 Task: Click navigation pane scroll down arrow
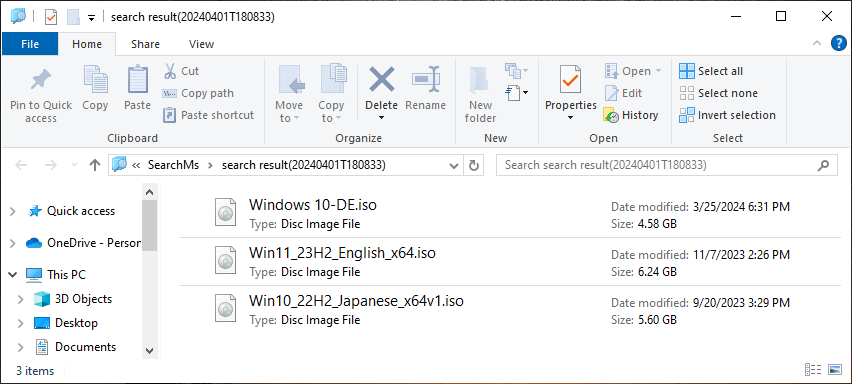tap(150, 351)
